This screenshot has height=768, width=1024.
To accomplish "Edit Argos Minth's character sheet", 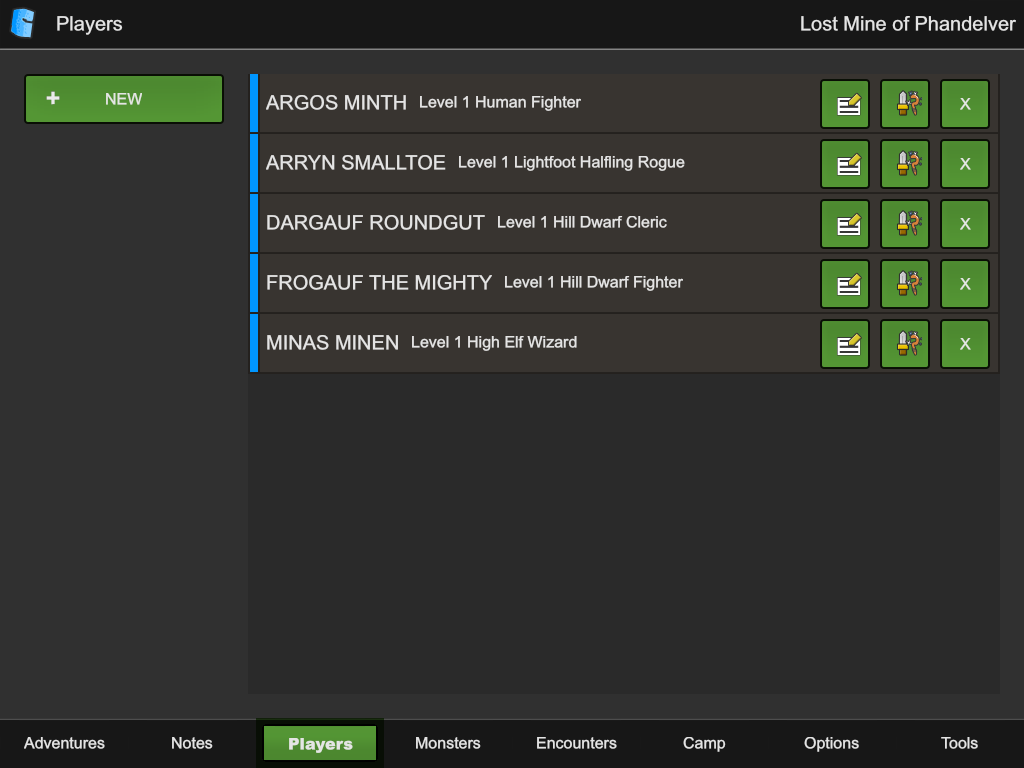I will 845,104.
